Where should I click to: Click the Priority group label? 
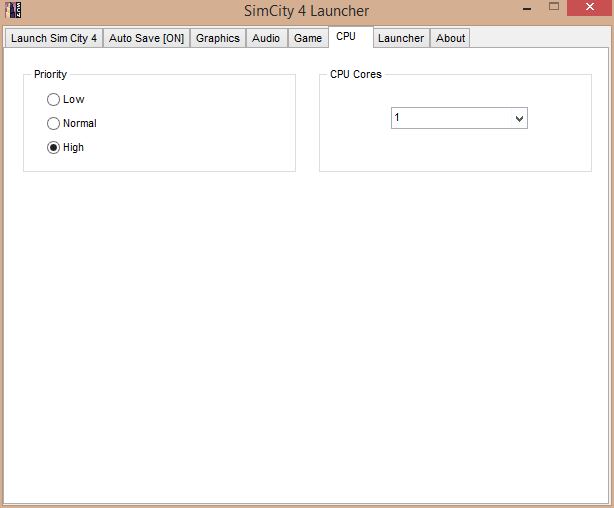pyautogui.click(x=50, y=74)
